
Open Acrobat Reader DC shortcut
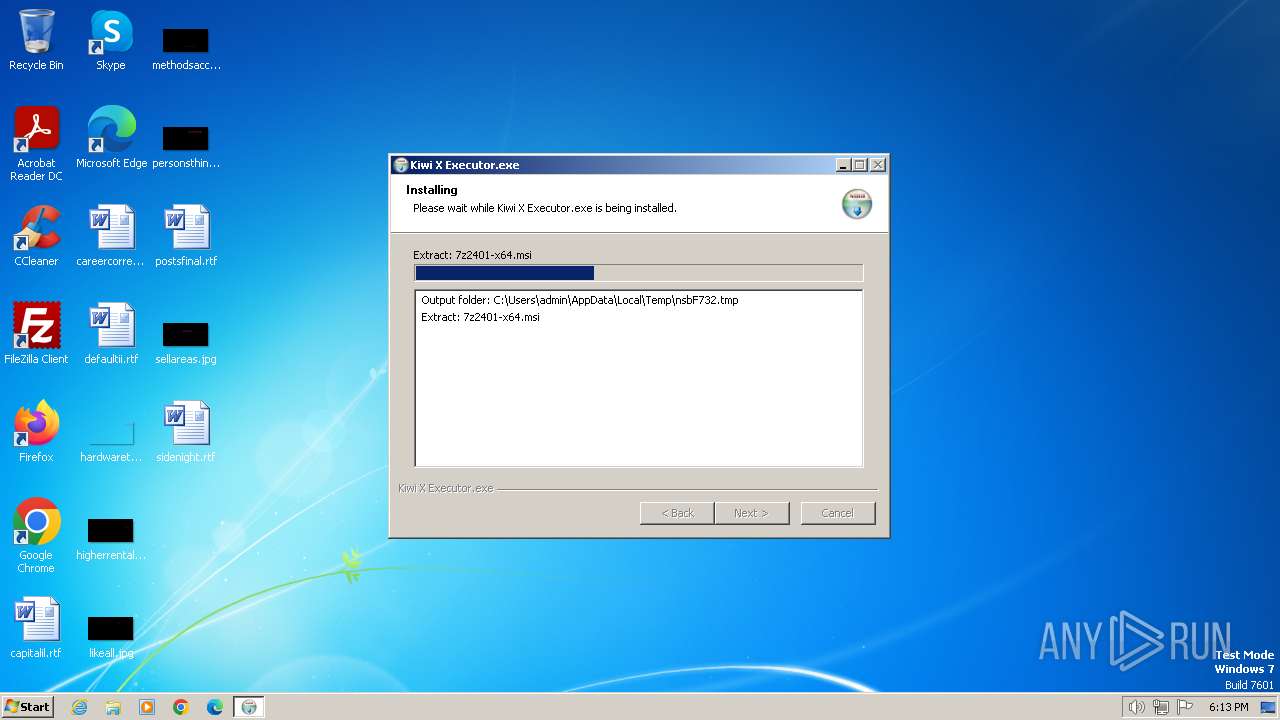pos(36,144)
